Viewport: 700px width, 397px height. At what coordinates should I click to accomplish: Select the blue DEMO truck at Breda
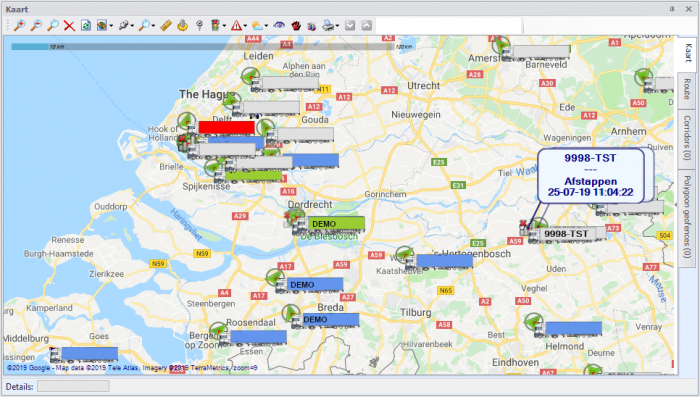325,320
